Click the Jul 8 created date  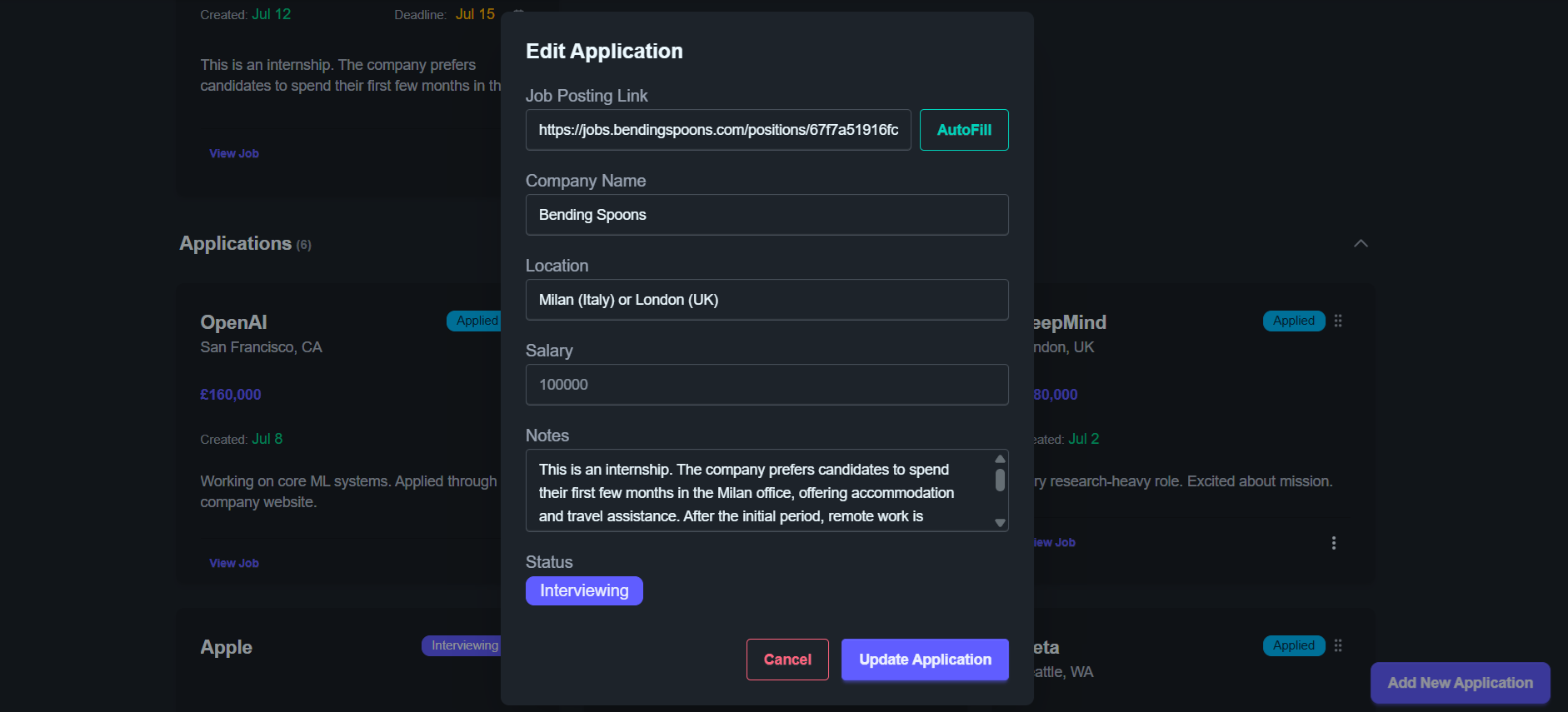point(267,439)
